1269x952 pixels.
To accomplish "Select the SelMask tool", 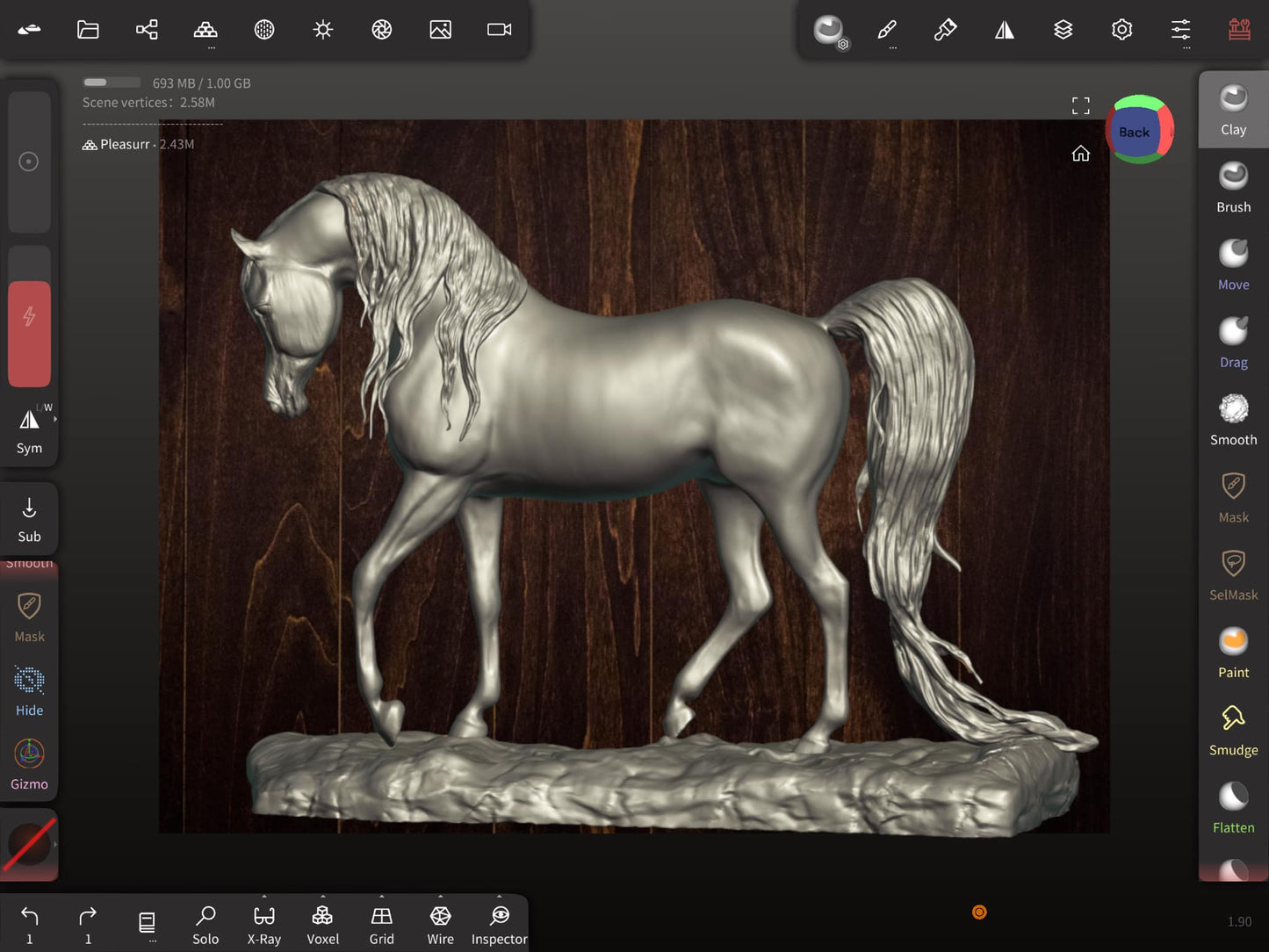I will [x=1233, y=575].
